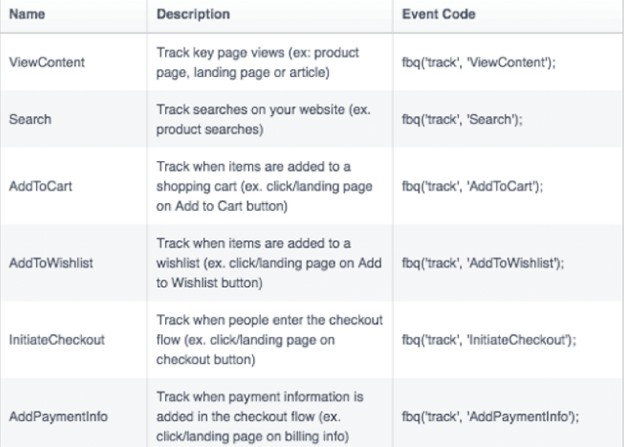Select the AddToCart event name
This screenshot has width=624, height=447.
click(x=45, y=186)
